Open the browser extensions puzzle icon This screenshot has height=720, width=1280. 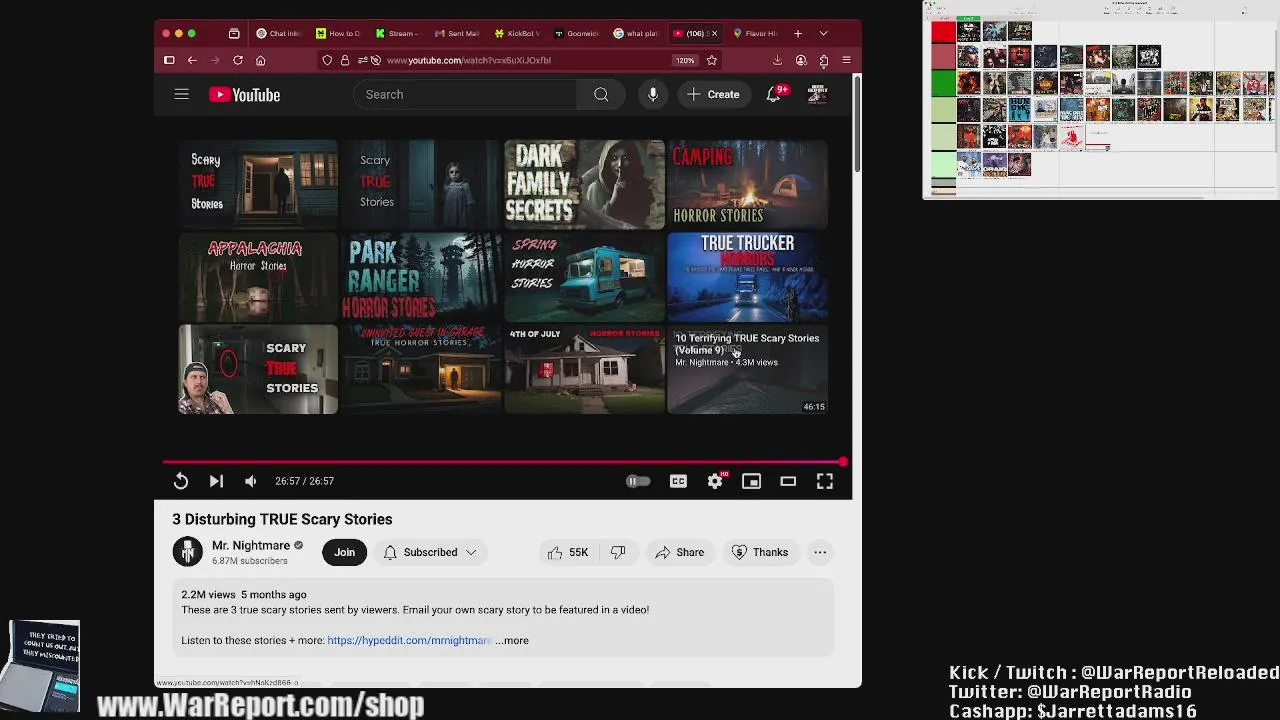[824, 60]
